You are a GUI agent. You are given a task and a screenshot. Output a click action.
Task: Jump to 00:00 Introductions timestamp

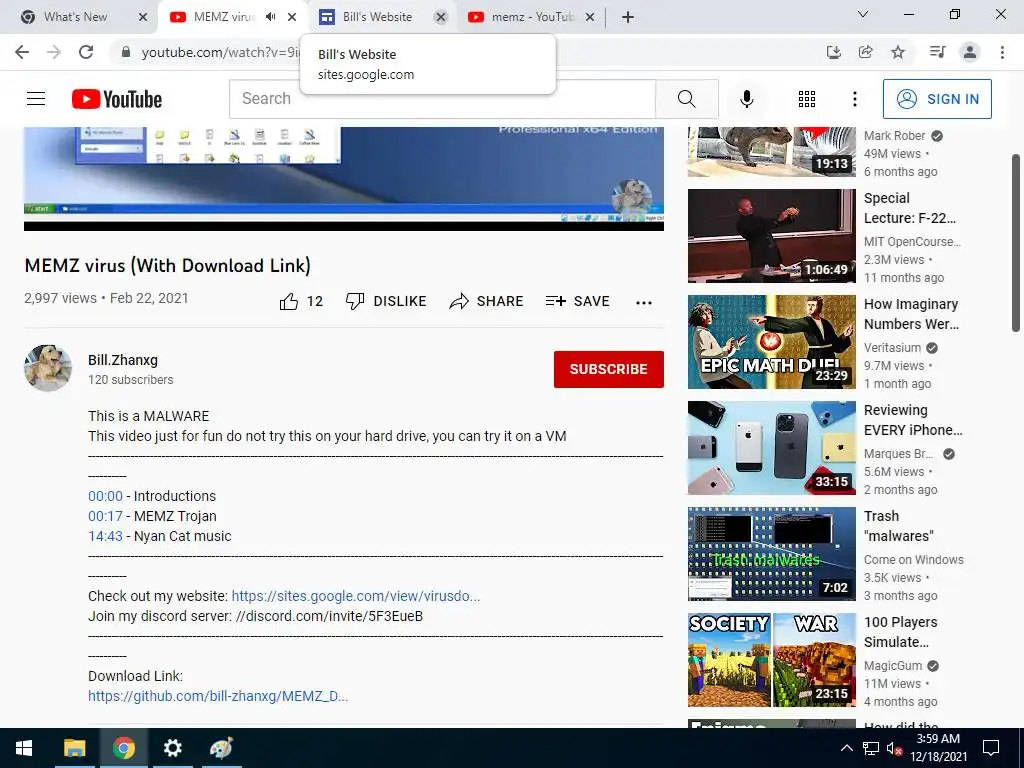pos(105,496)
